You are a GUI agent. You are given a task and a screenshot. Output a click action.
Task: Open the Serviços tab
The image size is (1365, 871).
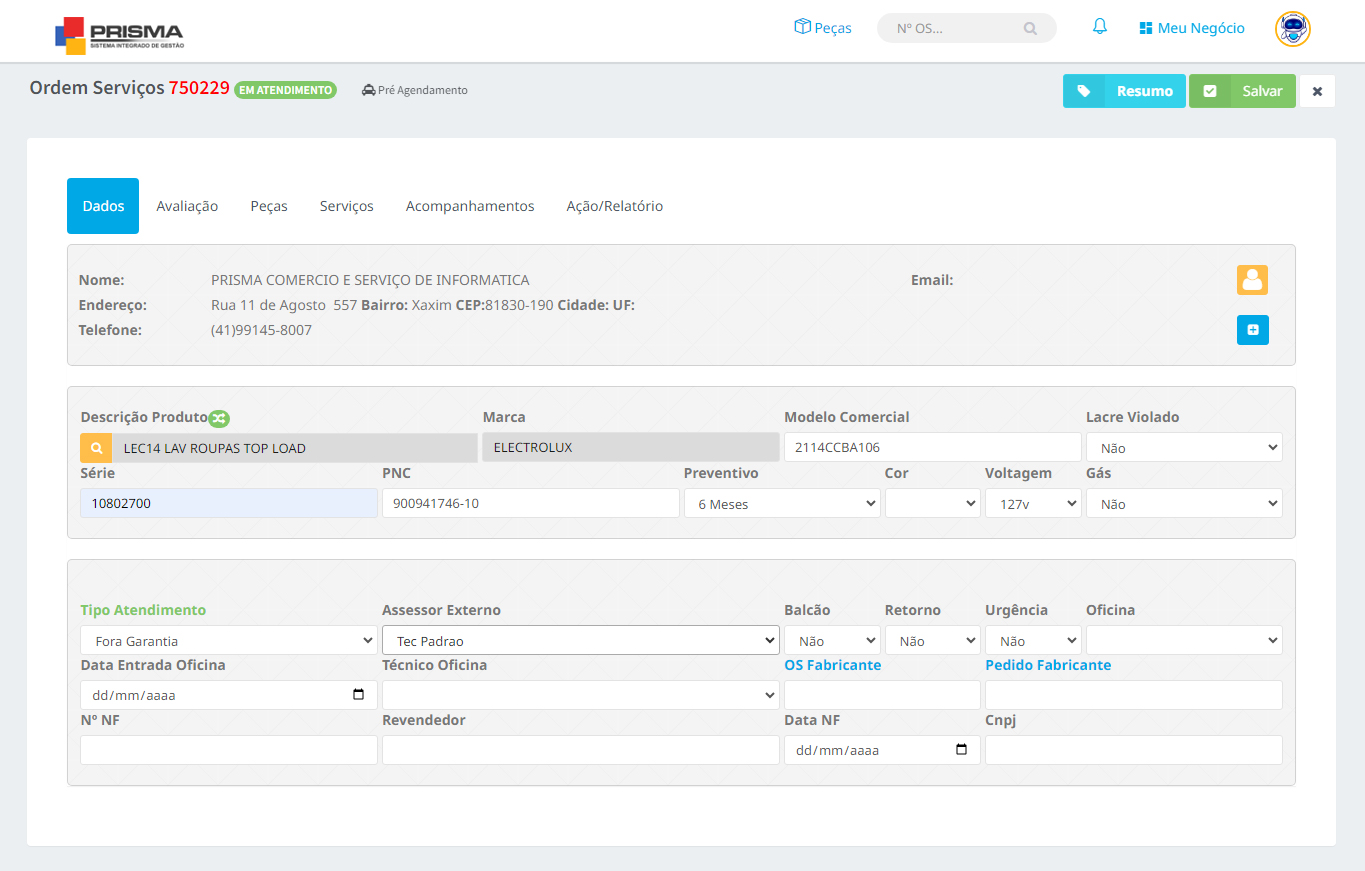[347, 206]
